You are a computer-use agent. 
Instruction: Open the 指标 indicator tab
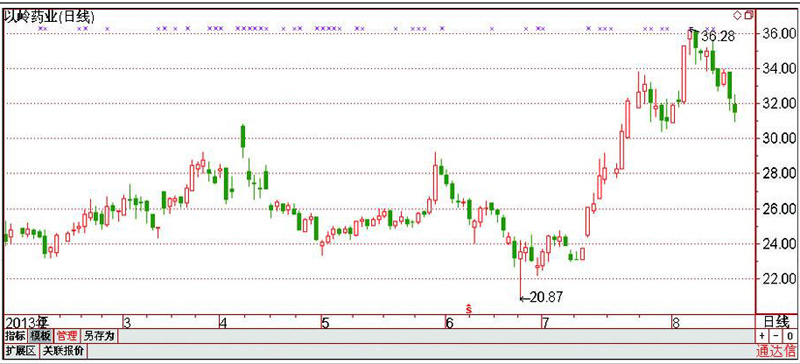[x=14, y=336]
